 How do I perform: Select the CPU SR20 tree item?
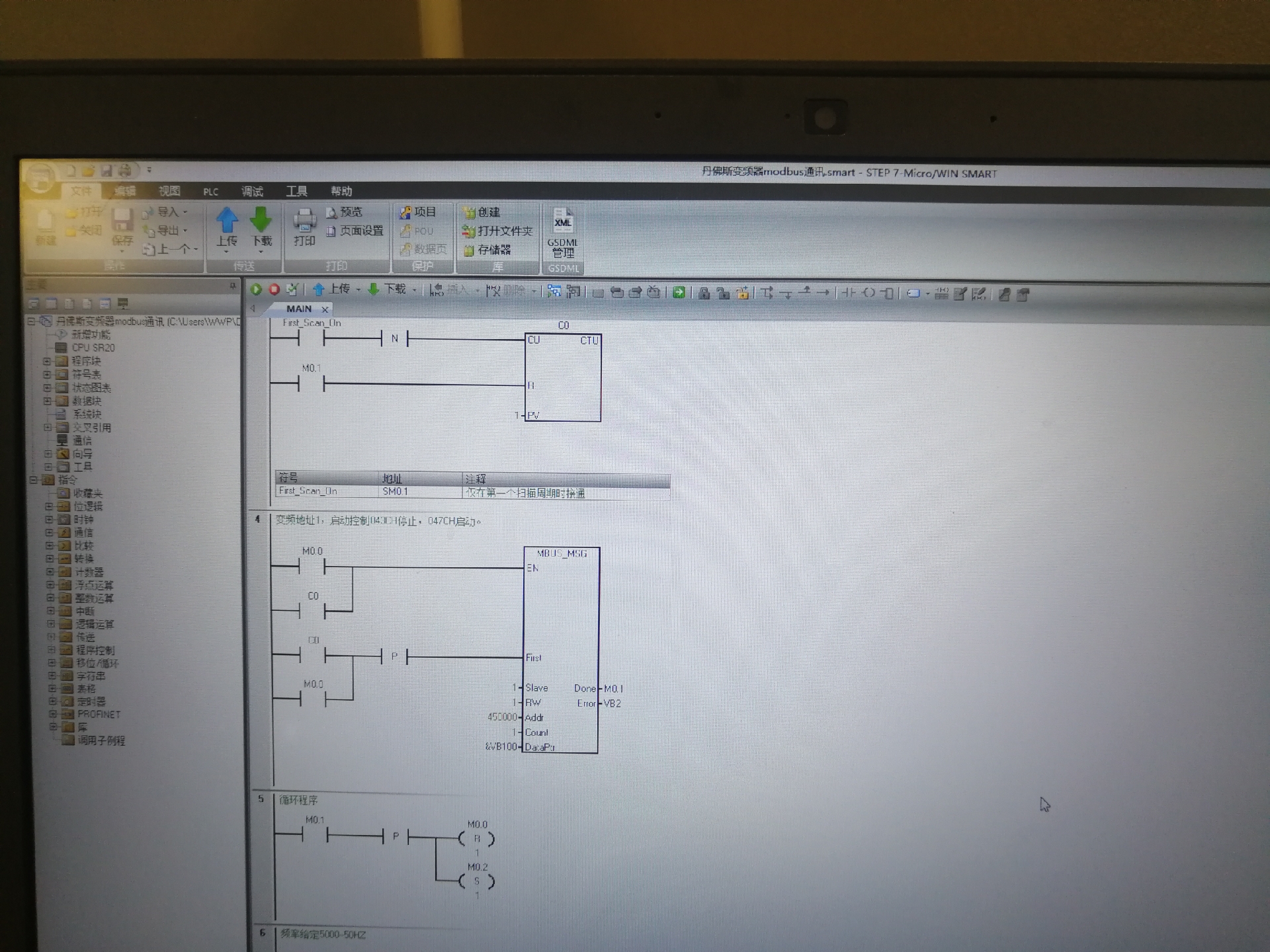point(93,348)
